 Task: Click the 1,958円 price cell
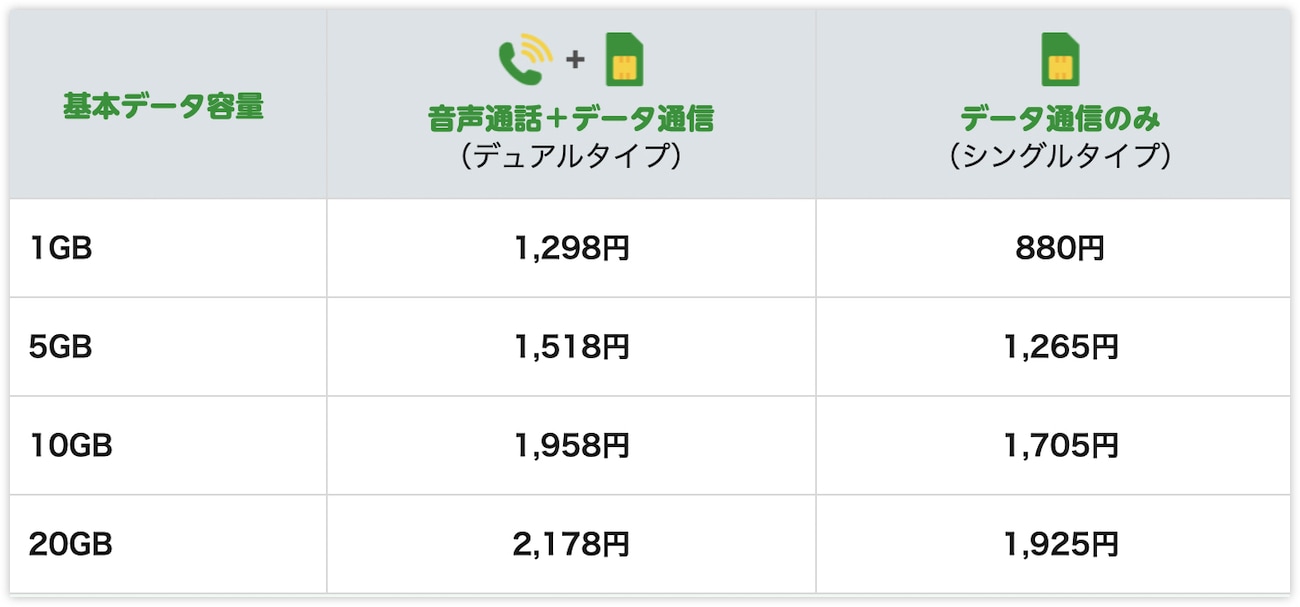click(x=572, y=445)
